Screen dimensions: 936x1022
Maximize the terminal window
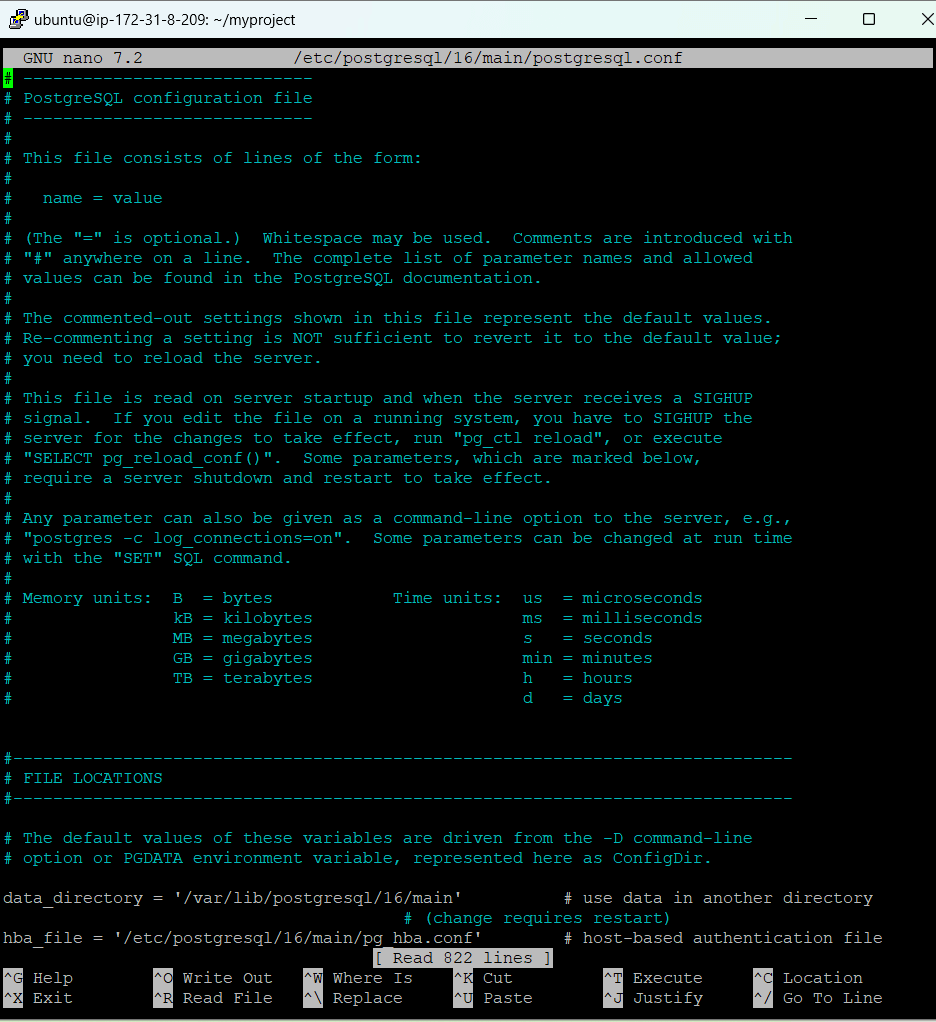point(869,19)
